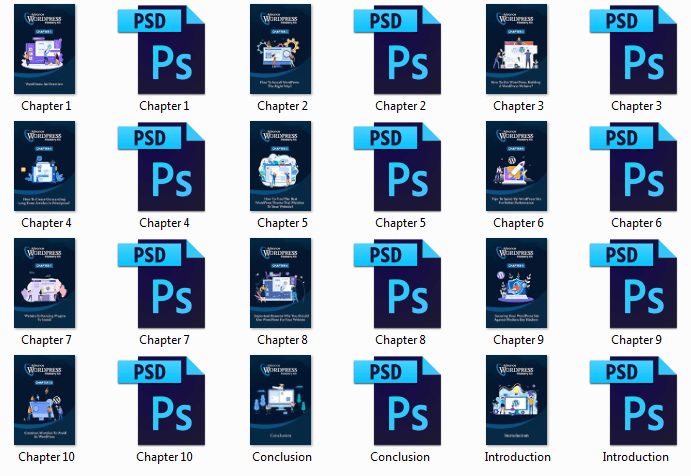Click the "Chapter 9" name under the cover thumbnail

tap(518, 340)
